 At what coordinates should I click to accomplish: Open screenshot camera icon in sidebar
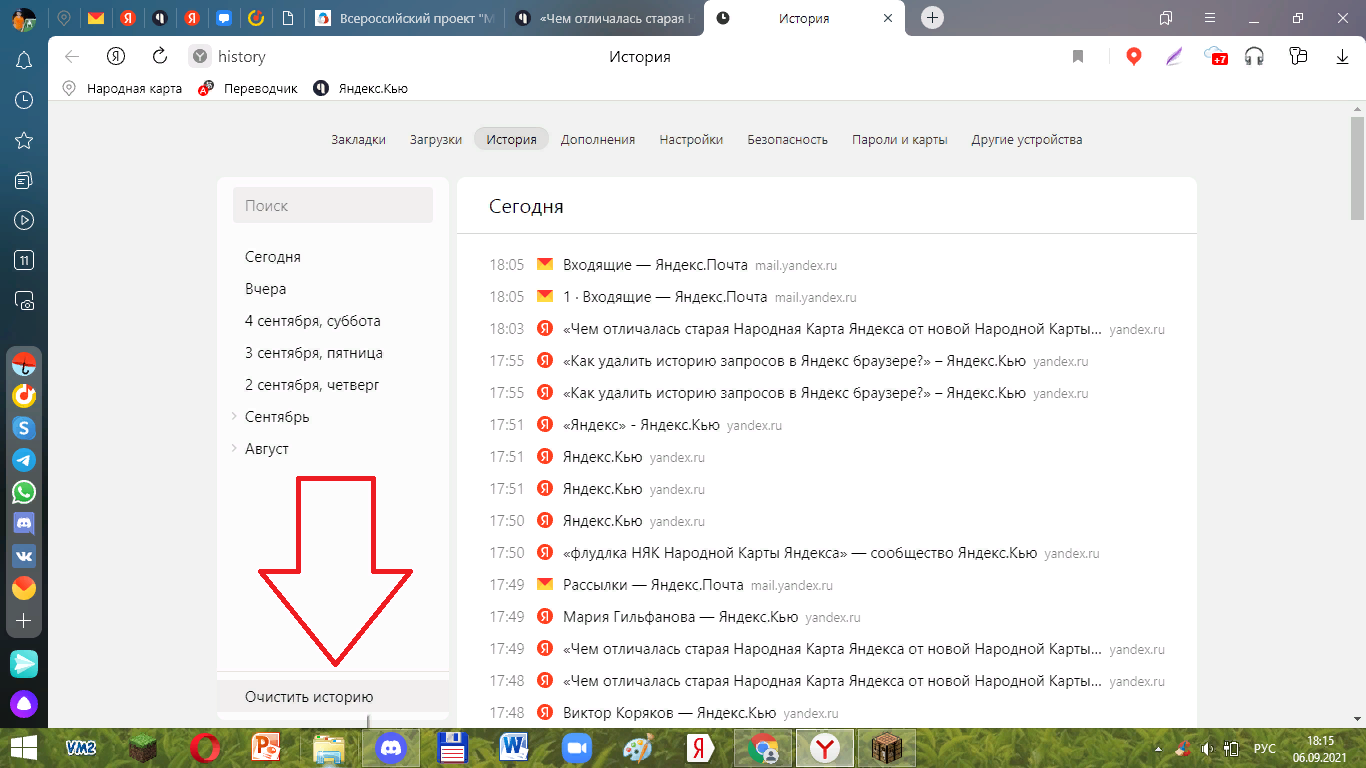coord(24,300)
